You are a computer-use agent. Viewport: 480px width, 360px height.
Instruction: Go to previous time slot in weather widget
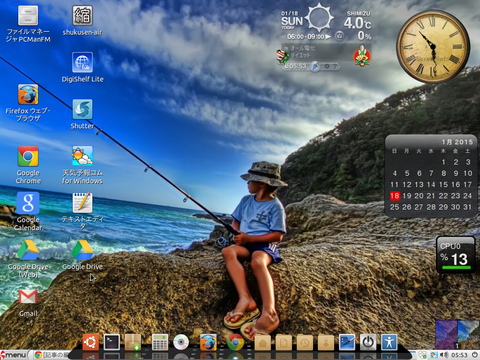283,36
